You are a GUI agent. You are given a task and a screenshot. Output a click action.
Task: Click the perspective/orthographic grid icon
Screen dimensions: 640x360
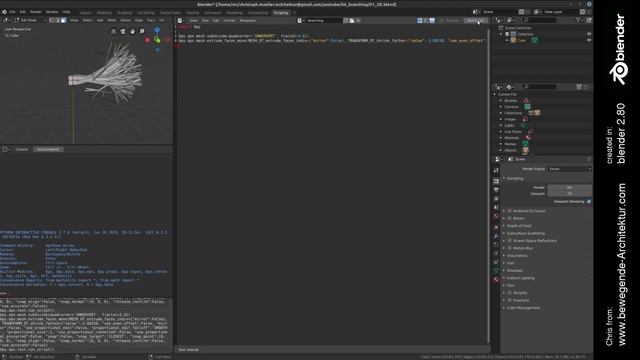point(113,31)
